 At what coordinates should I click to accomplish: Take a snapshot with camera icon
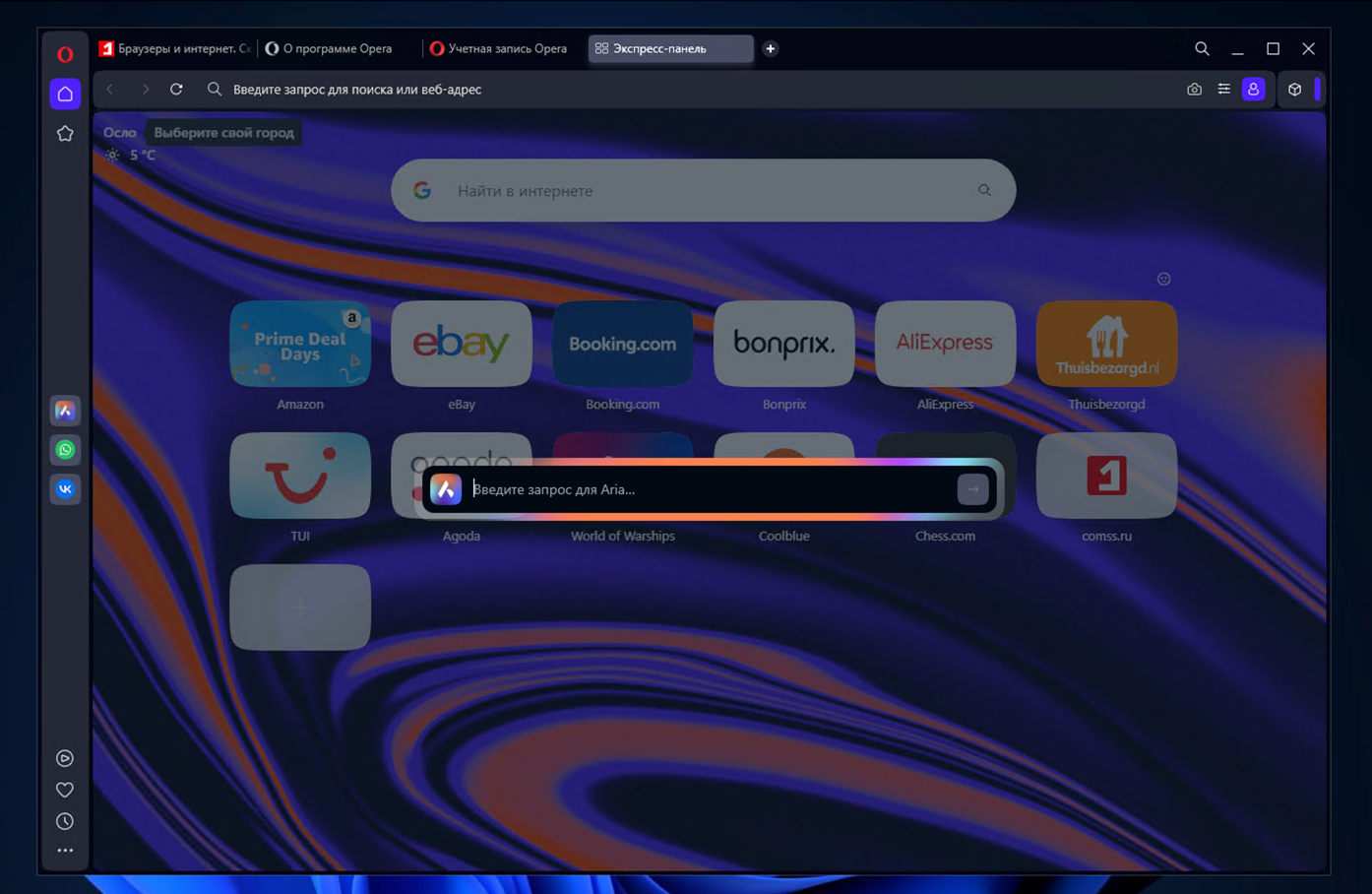click(x=1194, y=90)
